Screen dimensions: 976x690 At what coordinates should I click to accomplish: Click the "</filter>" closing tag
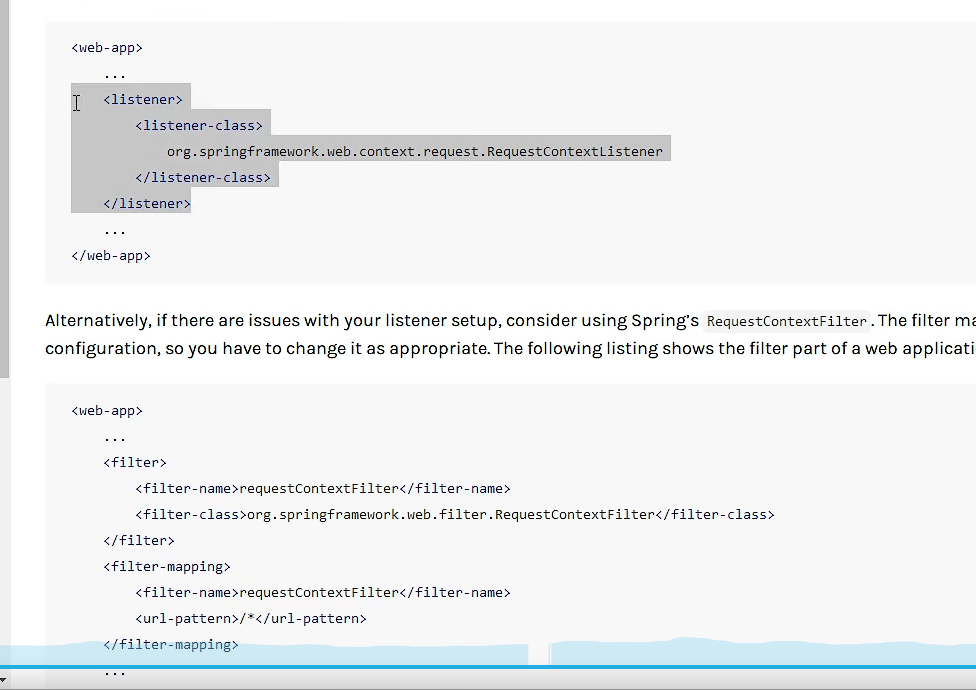pos(139,541)
